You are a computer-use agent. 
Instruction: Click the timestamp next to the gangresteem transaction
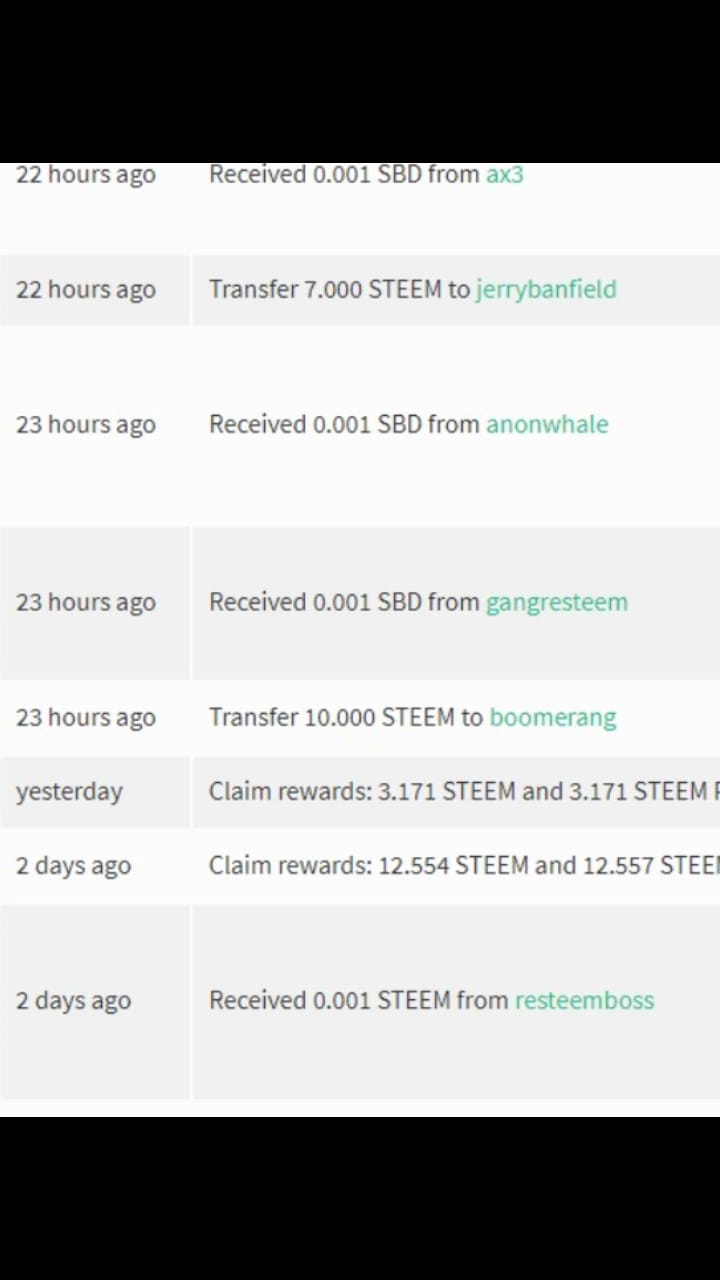pyautogui.click(x=86, y=603)
